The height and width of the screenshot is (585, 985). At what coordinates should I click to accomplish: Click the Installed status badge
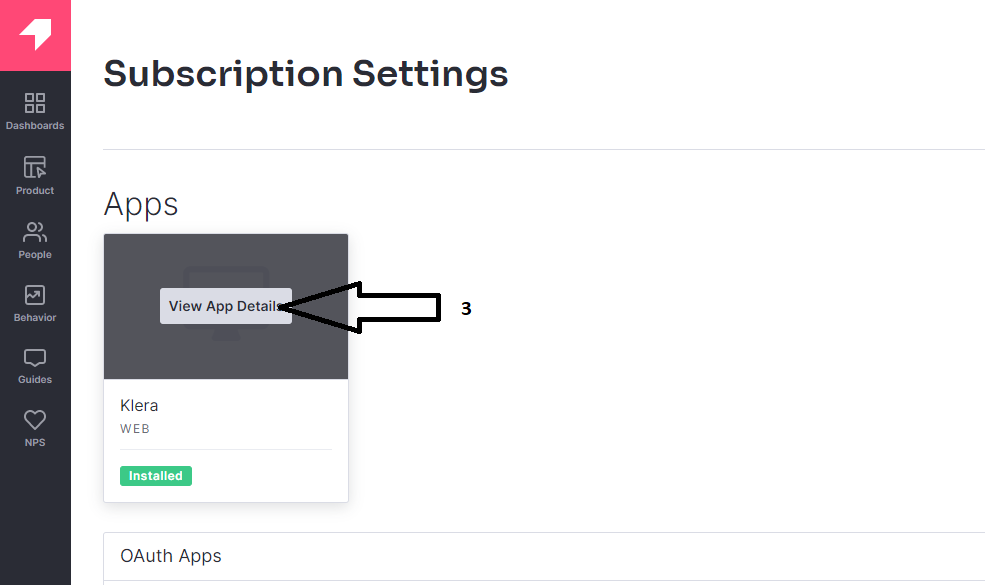156,476
